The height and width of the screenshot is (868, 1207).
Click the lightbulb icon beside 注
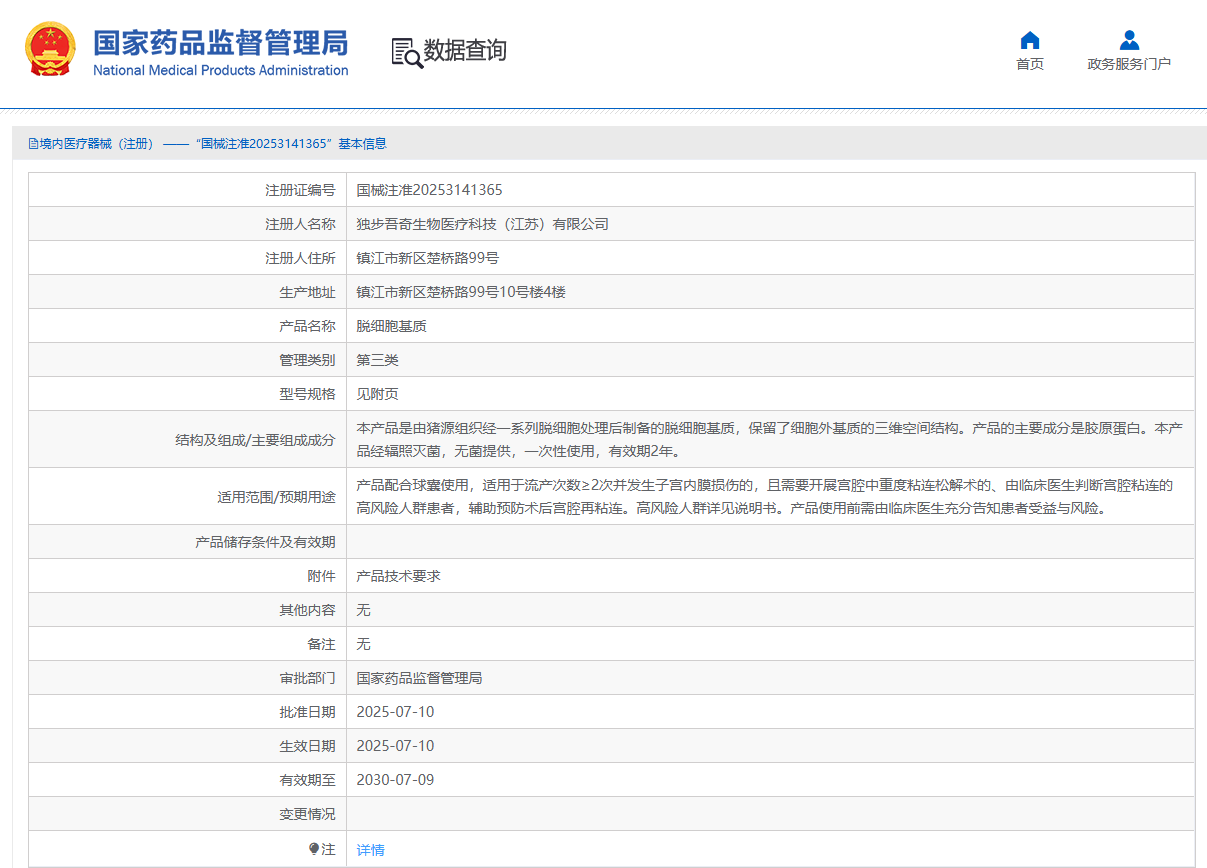coord(314,849)
